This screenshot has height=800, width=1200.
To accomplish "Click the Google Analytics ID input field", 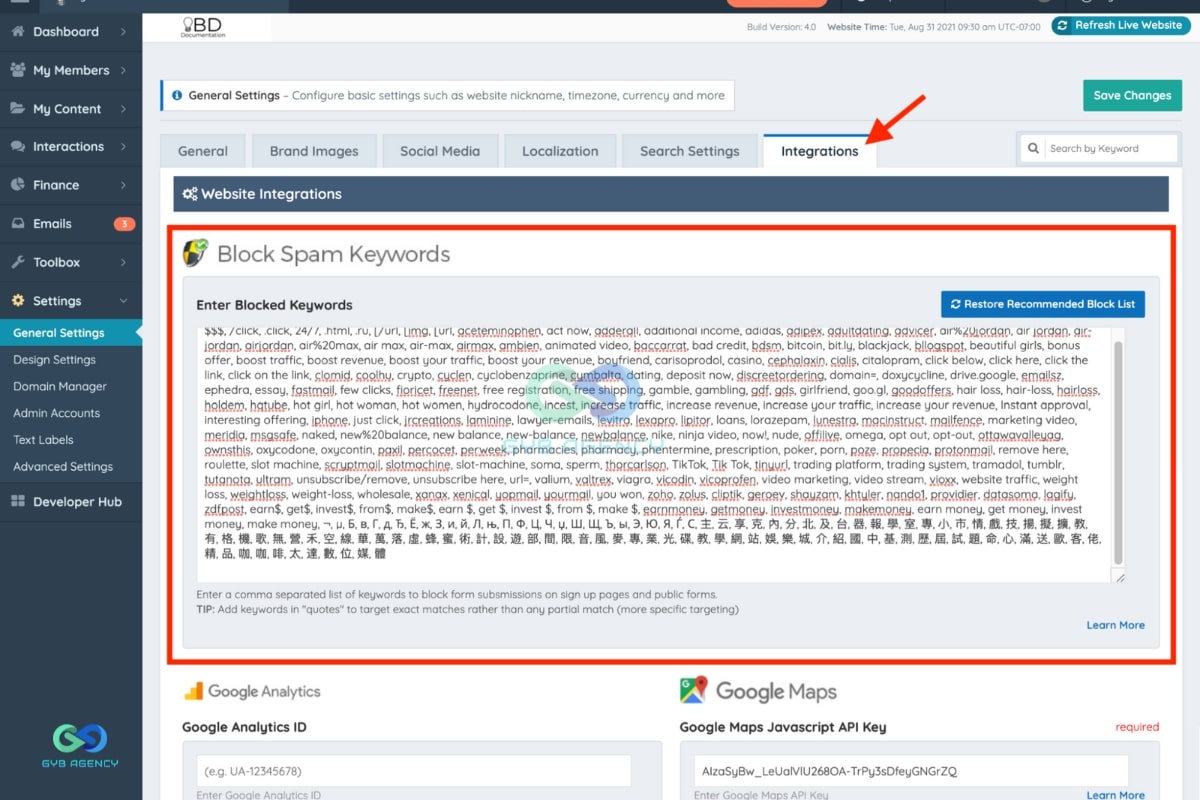I will (x=414, y=771).
